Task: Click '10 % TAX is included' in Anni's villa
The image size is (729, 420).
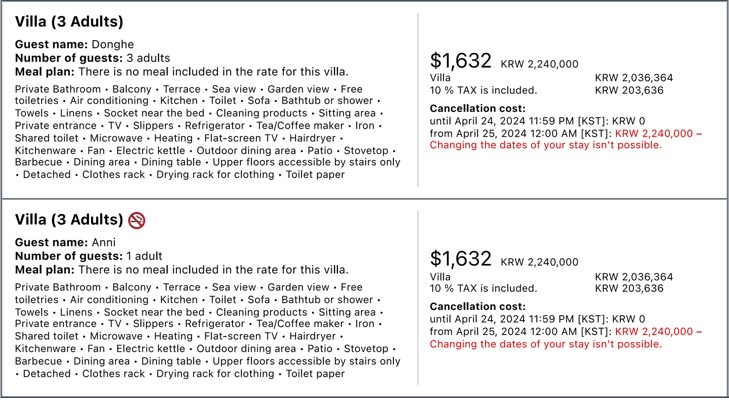Action: tap(483, 289)
